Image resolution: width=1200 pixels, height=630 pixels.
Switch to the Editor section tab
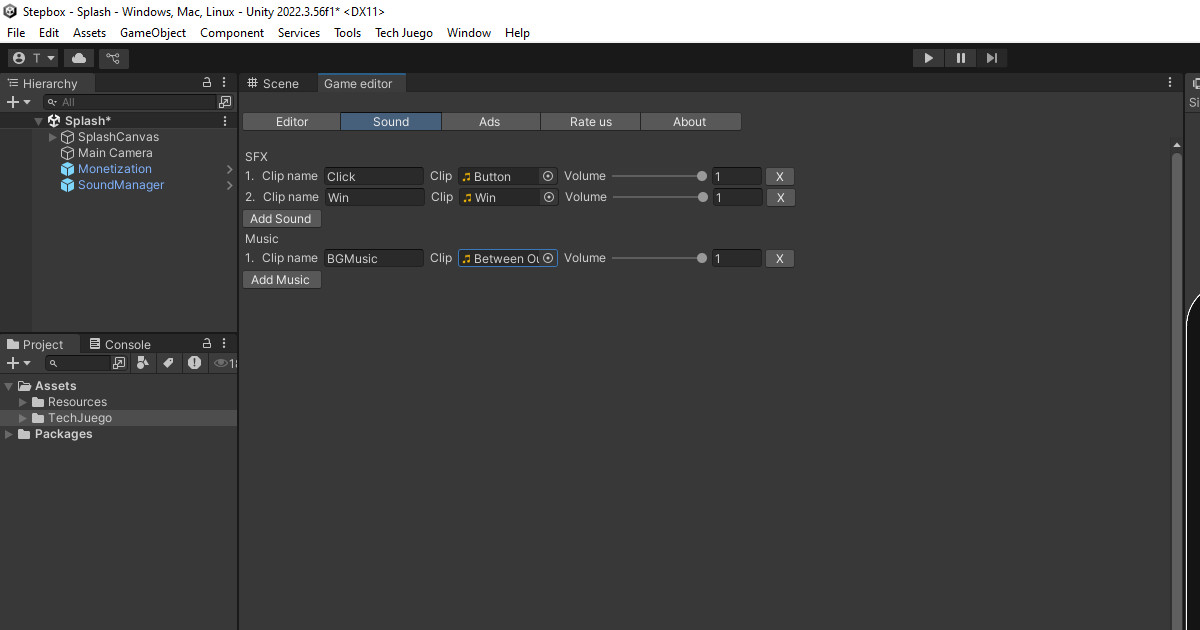[x=292, y=121]
